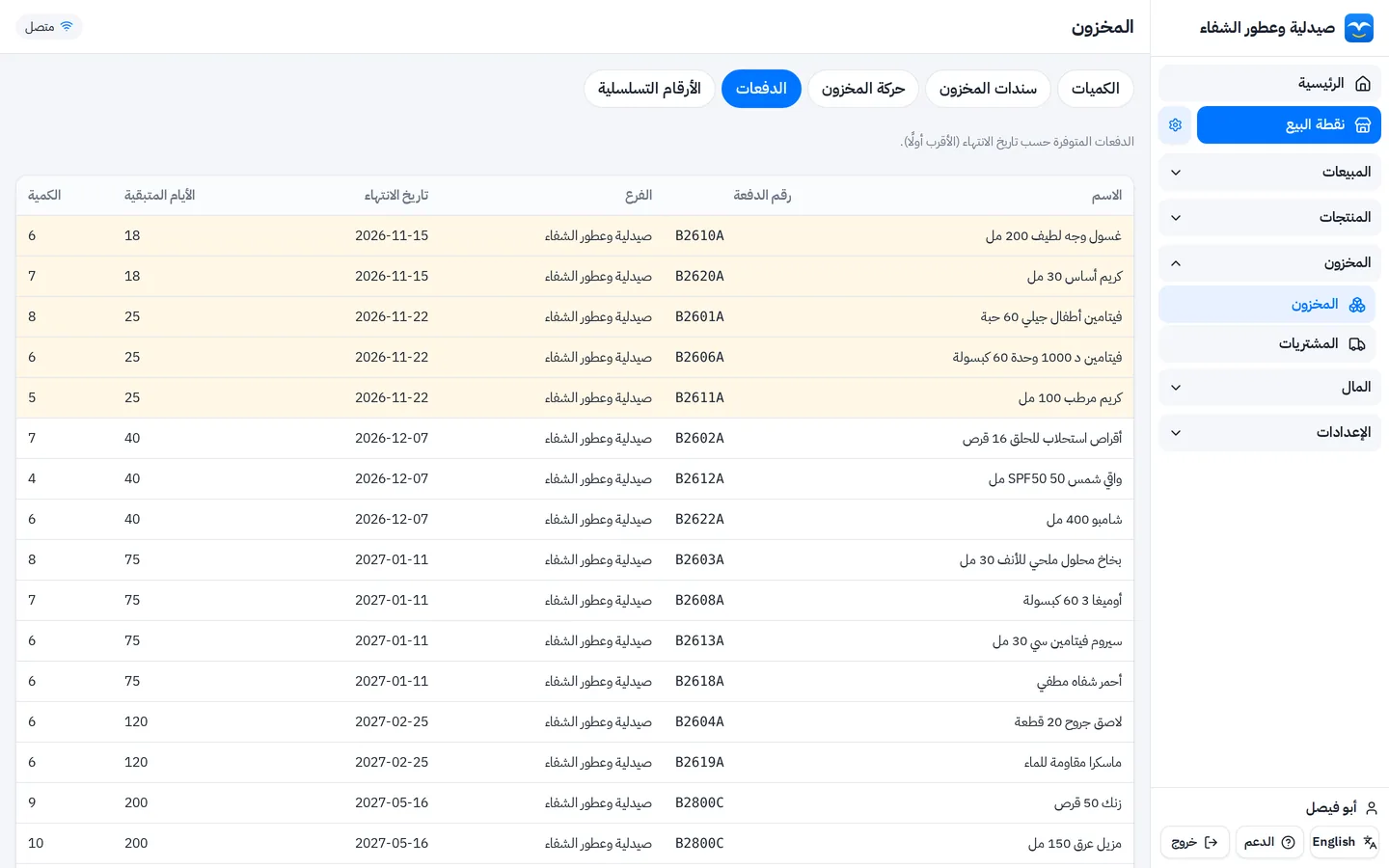Click batch number B2606A
Screen dimensions: 1389x868
pos(699,358)
